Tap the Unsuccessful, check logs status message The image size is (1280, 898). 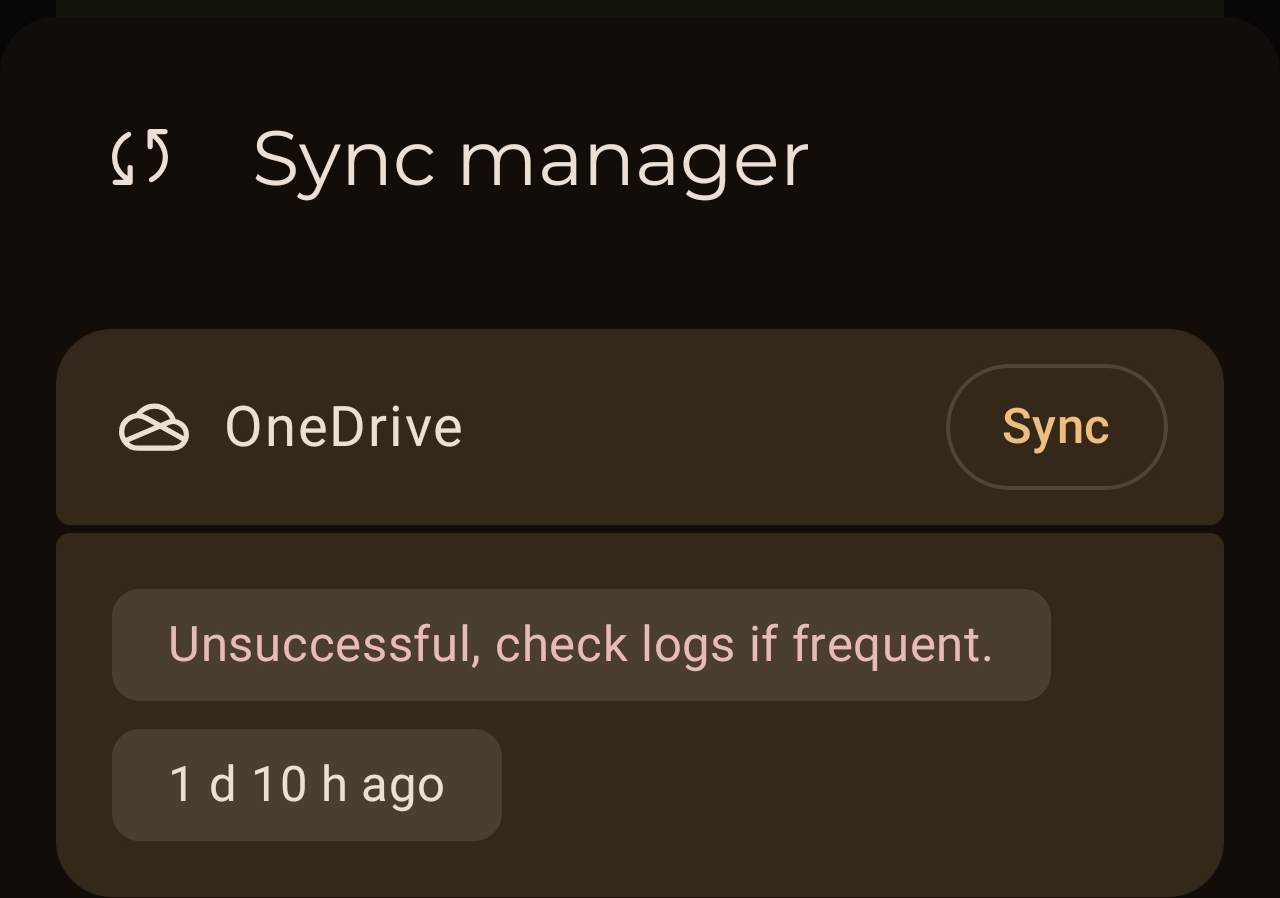[x=580, y=645]
